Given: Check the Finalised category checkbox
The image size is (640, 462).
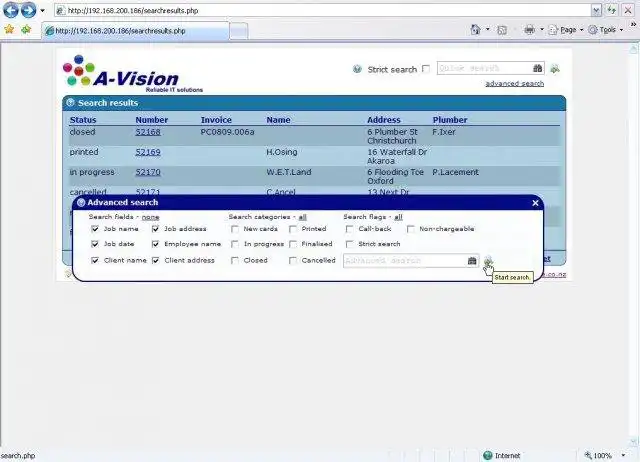Looking at the screenshot, I should 293,244.
